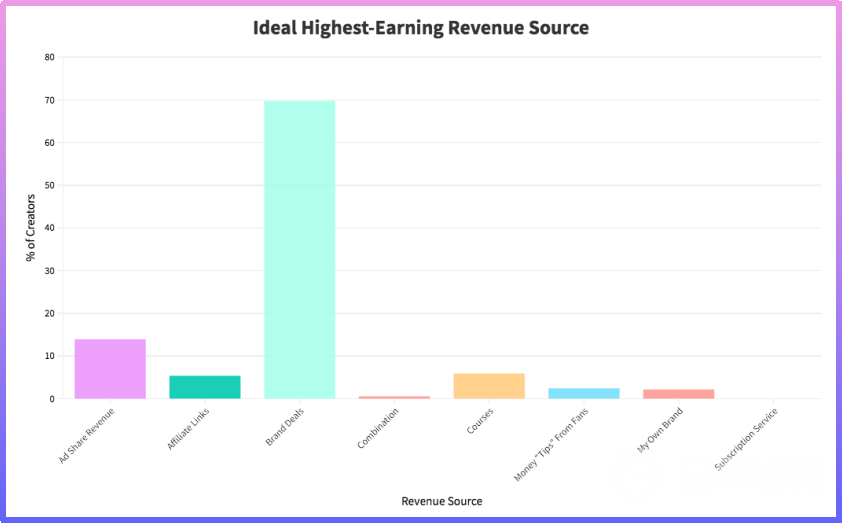Click the 10 tick on y-axis
This screenshot has width=842, height=523.
49,356
